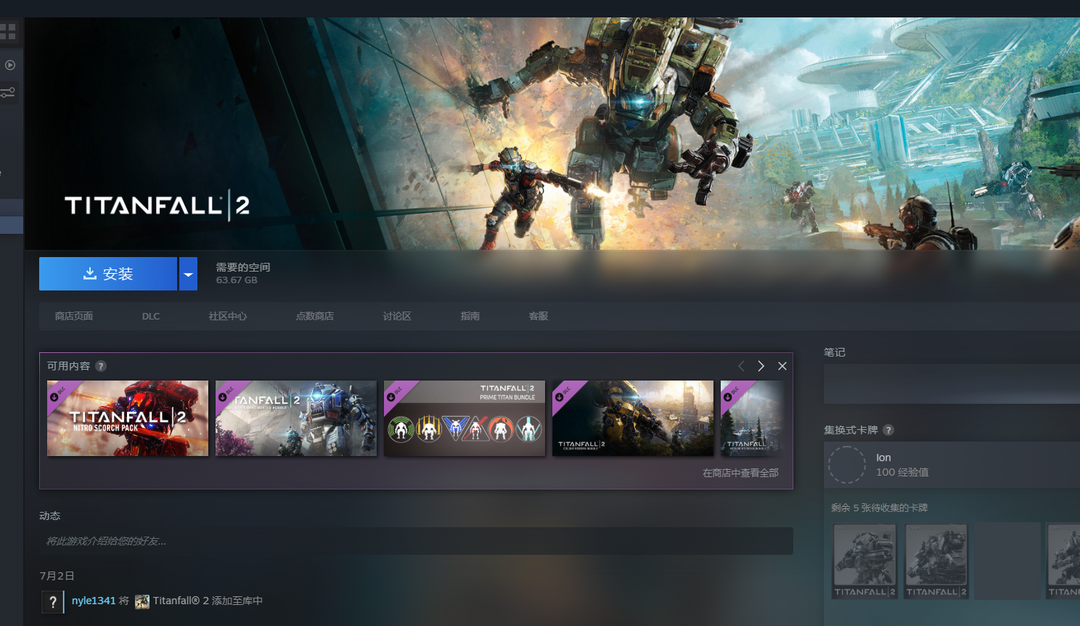Screen dimensions: 1080x626
Task: Open the 点数商店 tab
Action: pyautogui.click(x=315, y=316)
